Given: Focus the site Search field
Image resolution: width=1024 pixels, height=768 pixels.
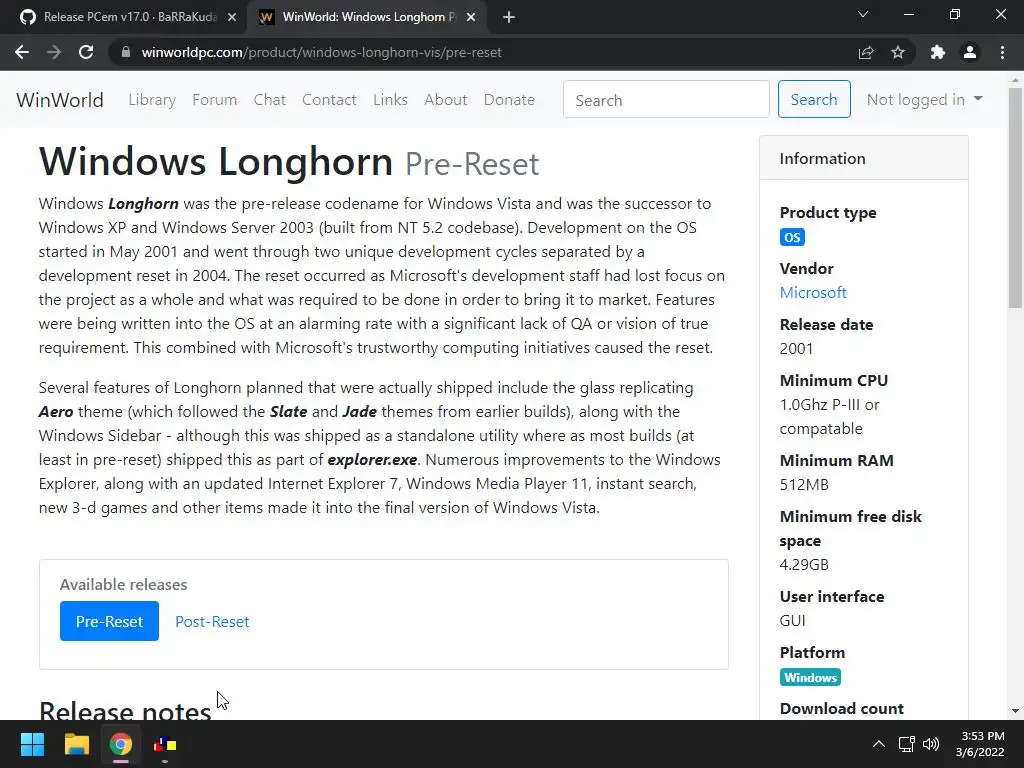Looking at the screenshot, I should click(x=666, y=99).
